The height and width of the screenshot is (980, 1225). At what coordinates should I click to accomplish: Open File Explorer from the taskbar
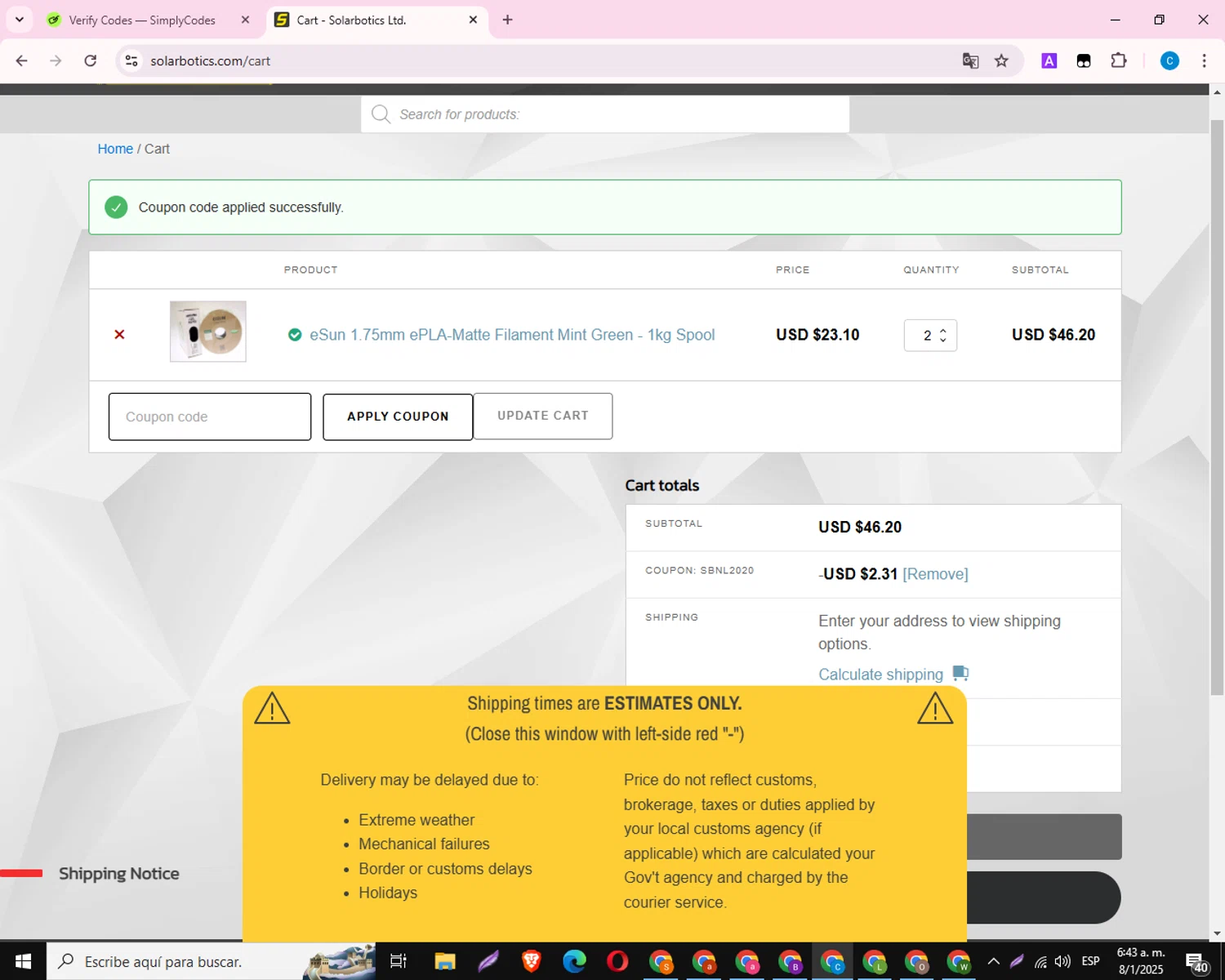pos(444,961)
